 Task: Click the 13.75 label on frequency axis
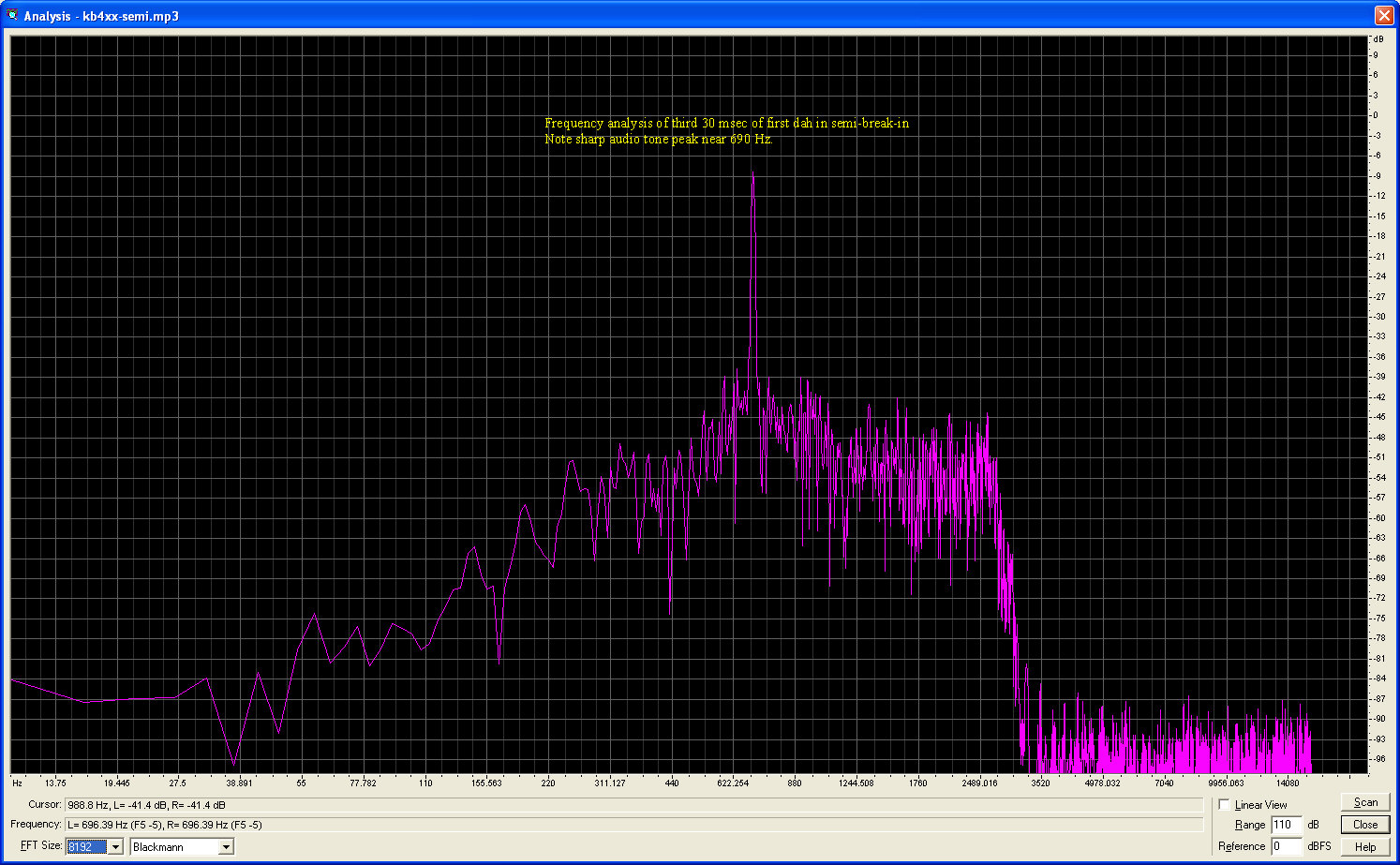pos(55,783)
